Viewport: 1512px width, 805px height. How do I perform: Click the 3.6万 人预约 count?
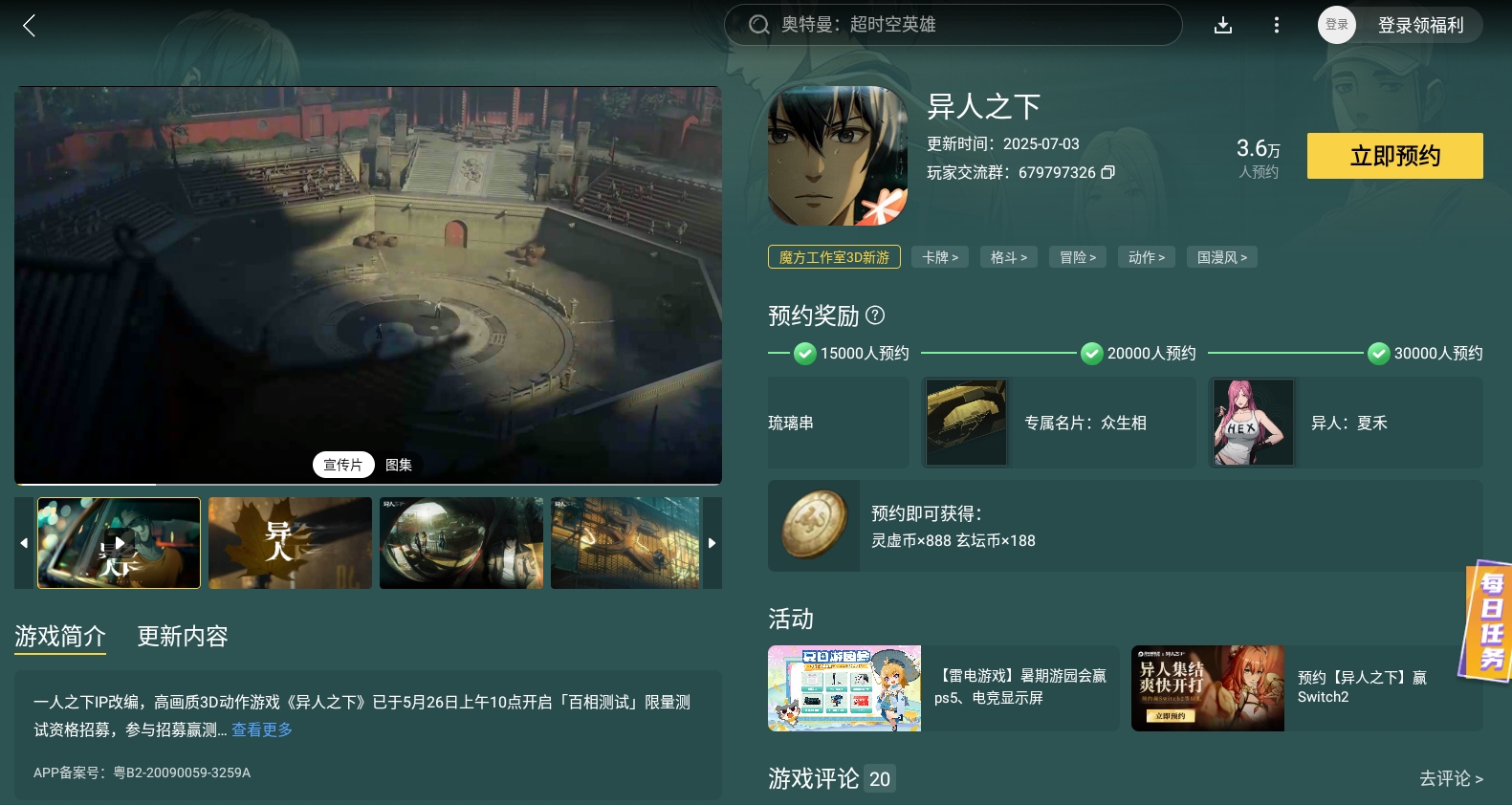tap(1258, 158)
